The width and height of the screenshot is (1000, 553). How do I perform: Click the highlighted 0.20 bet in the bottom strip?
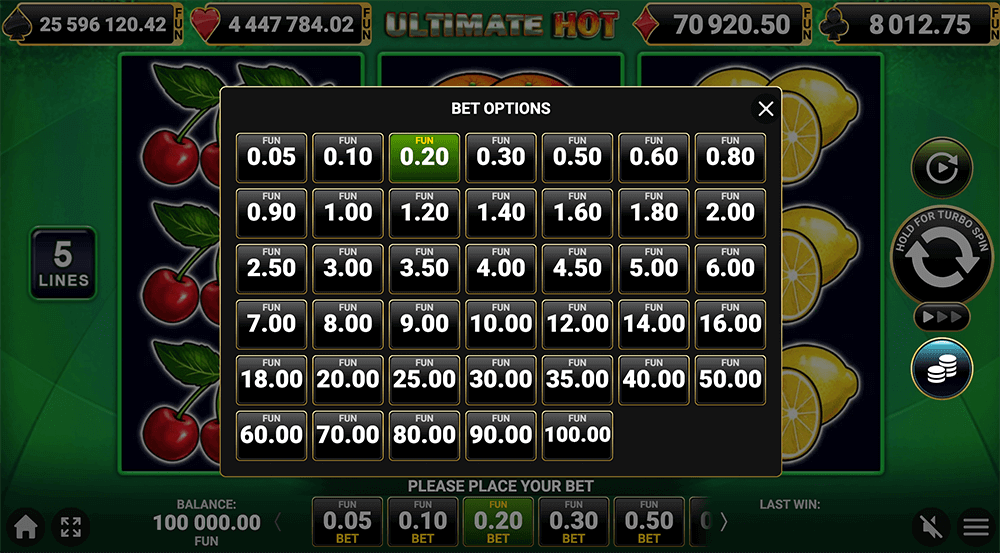click(497, 522)
